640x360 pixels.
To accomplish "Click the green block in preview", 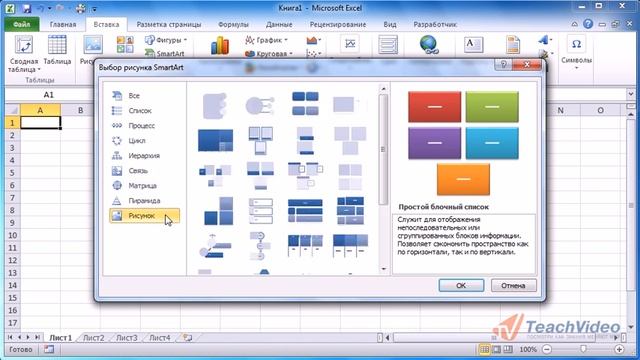I will 492,107.
